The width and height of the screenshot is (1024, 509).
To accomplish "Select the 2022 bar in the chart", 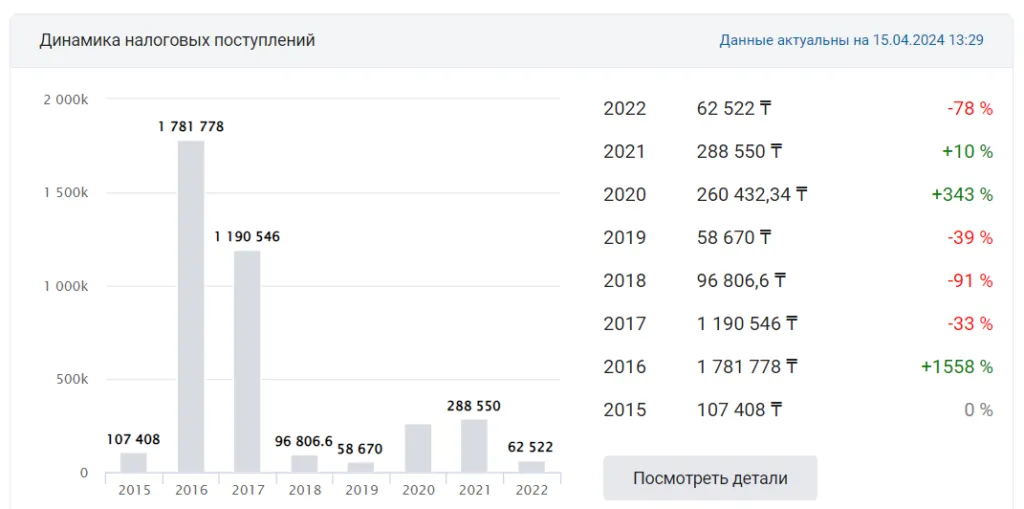I will (x=531, y=466).
